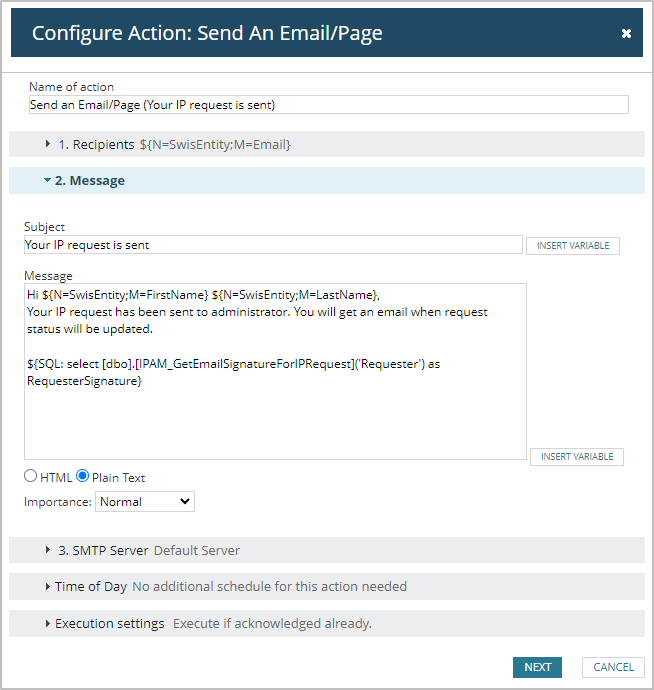654x690 pixels.
Task: Open the 3. SMTP Server header
Action: tap(103, 550)
